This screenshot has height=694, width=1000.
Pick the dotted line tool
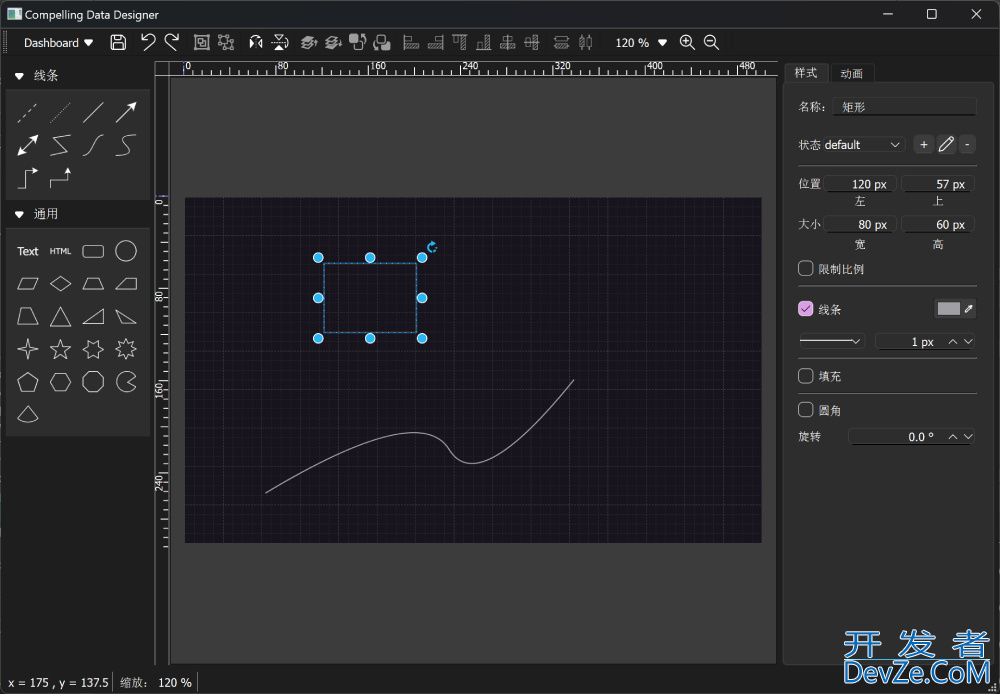pos(60,113)
